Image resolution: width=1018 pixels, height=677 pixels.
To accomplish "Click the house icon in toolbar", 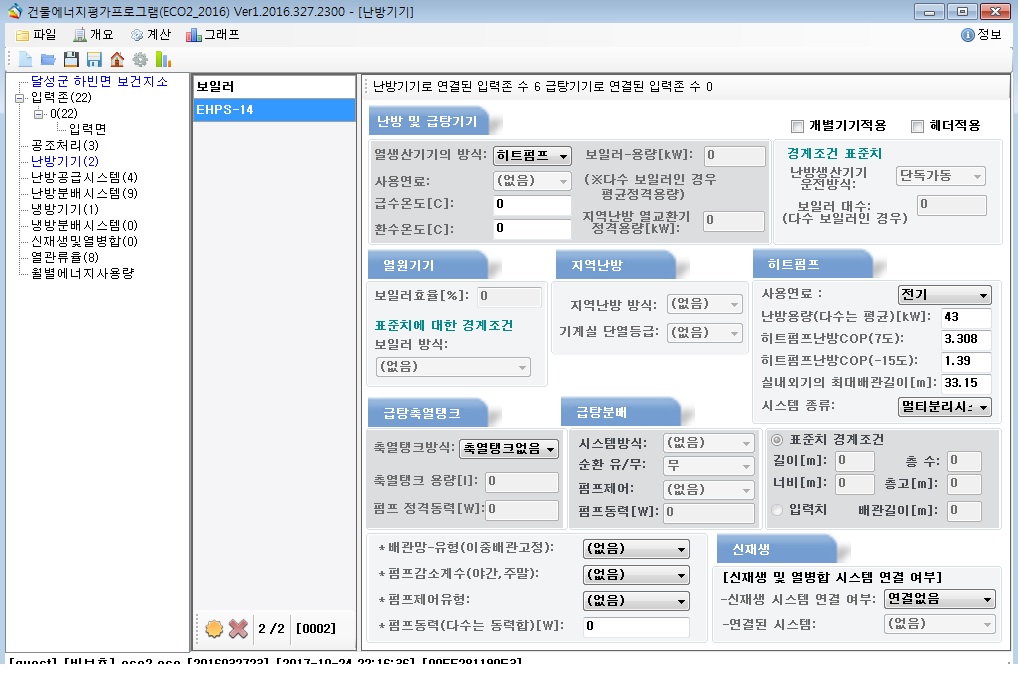I will coord(117,59).
